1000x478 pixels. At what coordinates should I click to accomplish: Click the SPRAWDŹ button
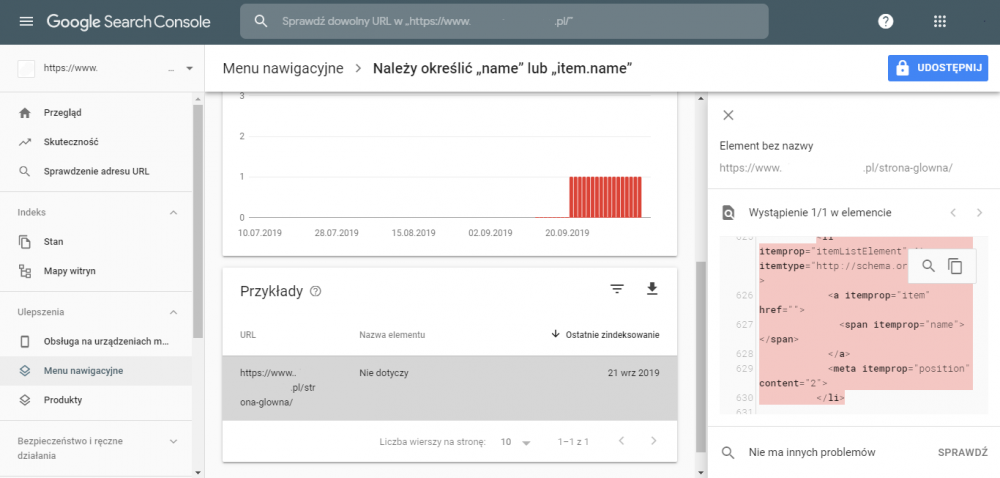point(962,452)
